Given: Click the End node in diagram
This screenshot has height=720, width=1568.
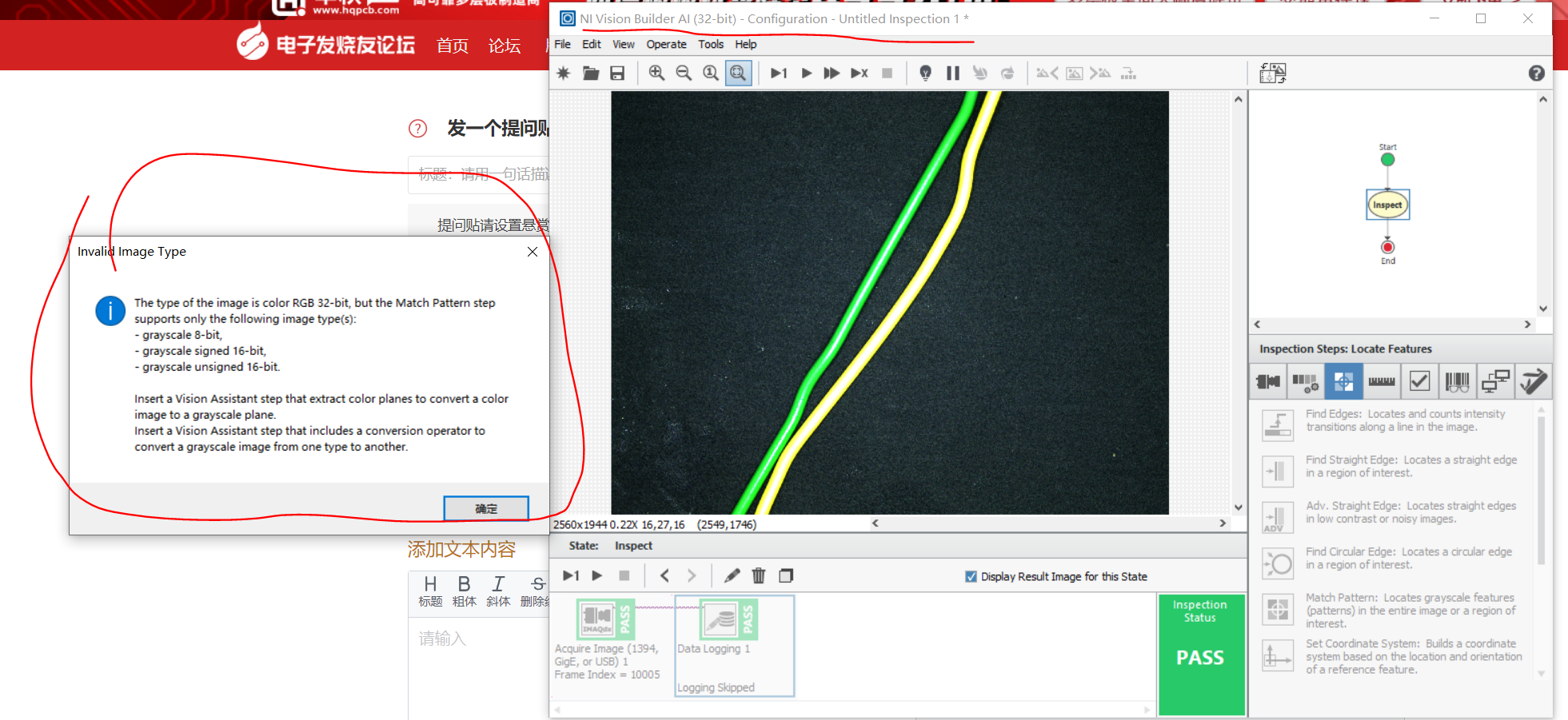Looking at the screenshot, I should pos(1387,247).
